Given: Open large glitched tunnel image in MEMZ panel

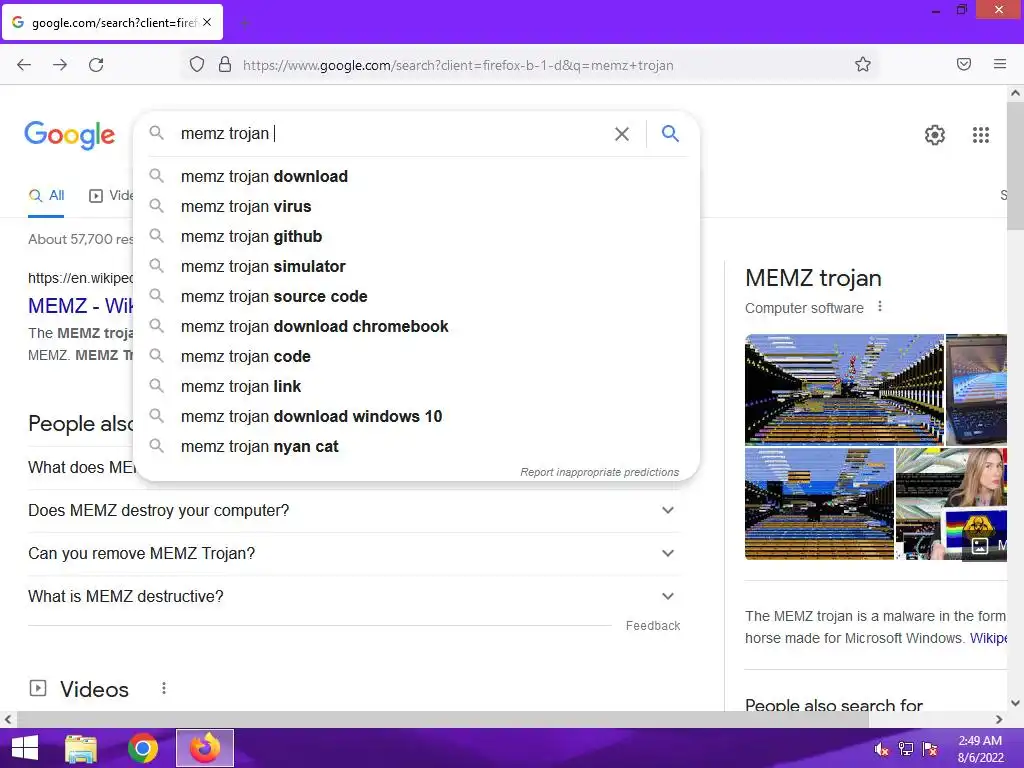Looking at the screenshot, I should coord(844,389).
